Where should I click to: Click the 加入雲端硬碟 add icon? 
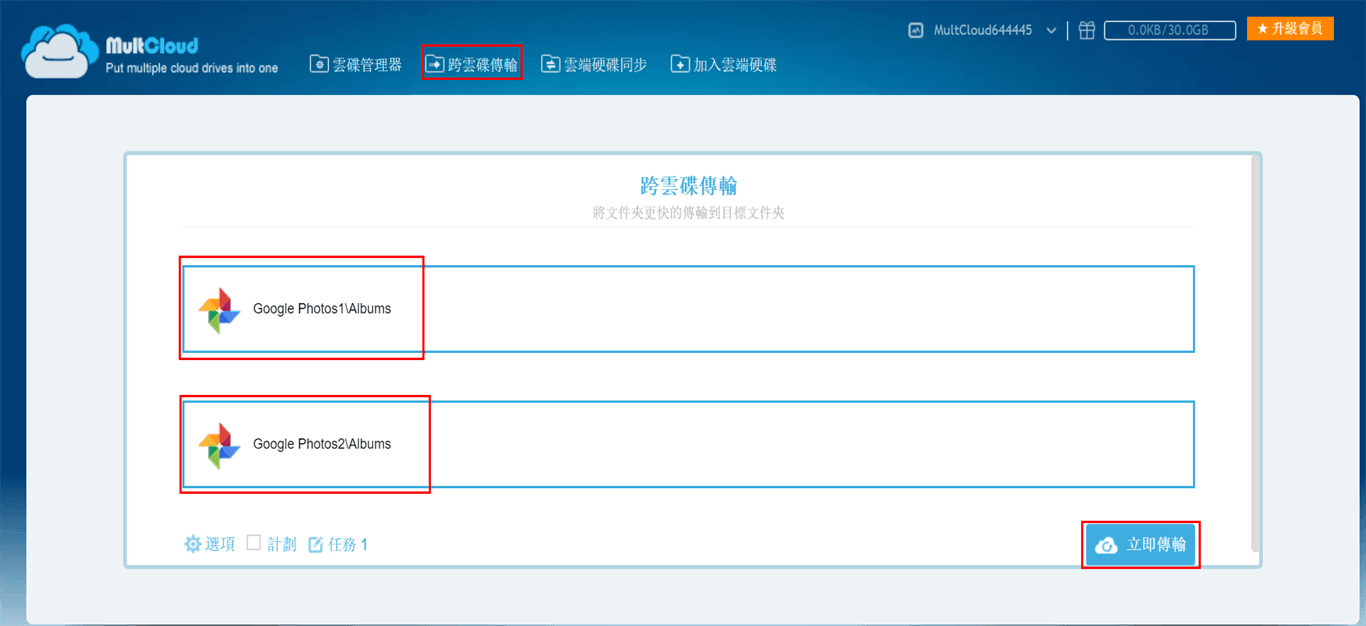click(680, 64)
